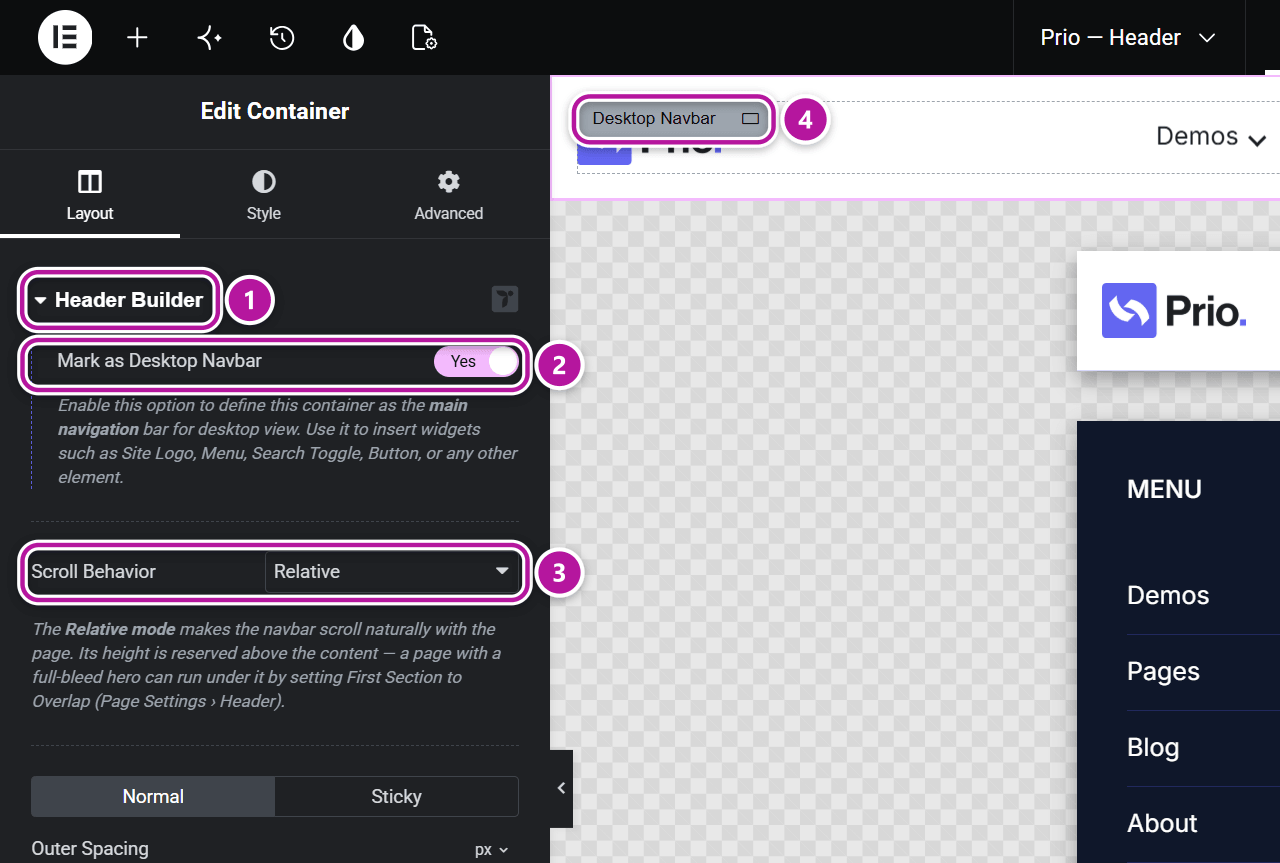
Task: Open Pages in the side menu
Action: tap(1163, 671)
